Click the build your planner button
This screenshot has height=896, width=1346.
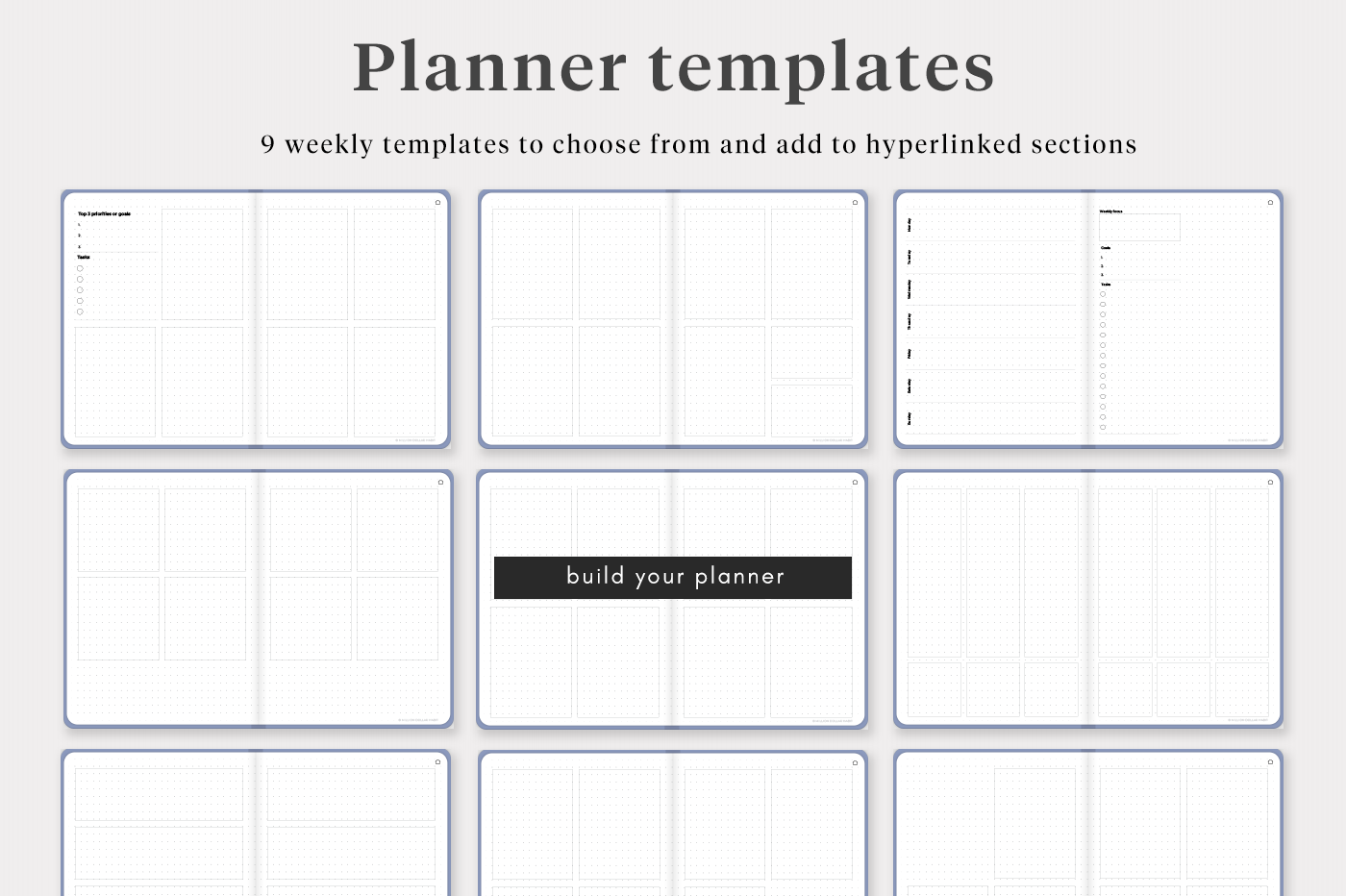pyautogui.click(x=673, y=577)
